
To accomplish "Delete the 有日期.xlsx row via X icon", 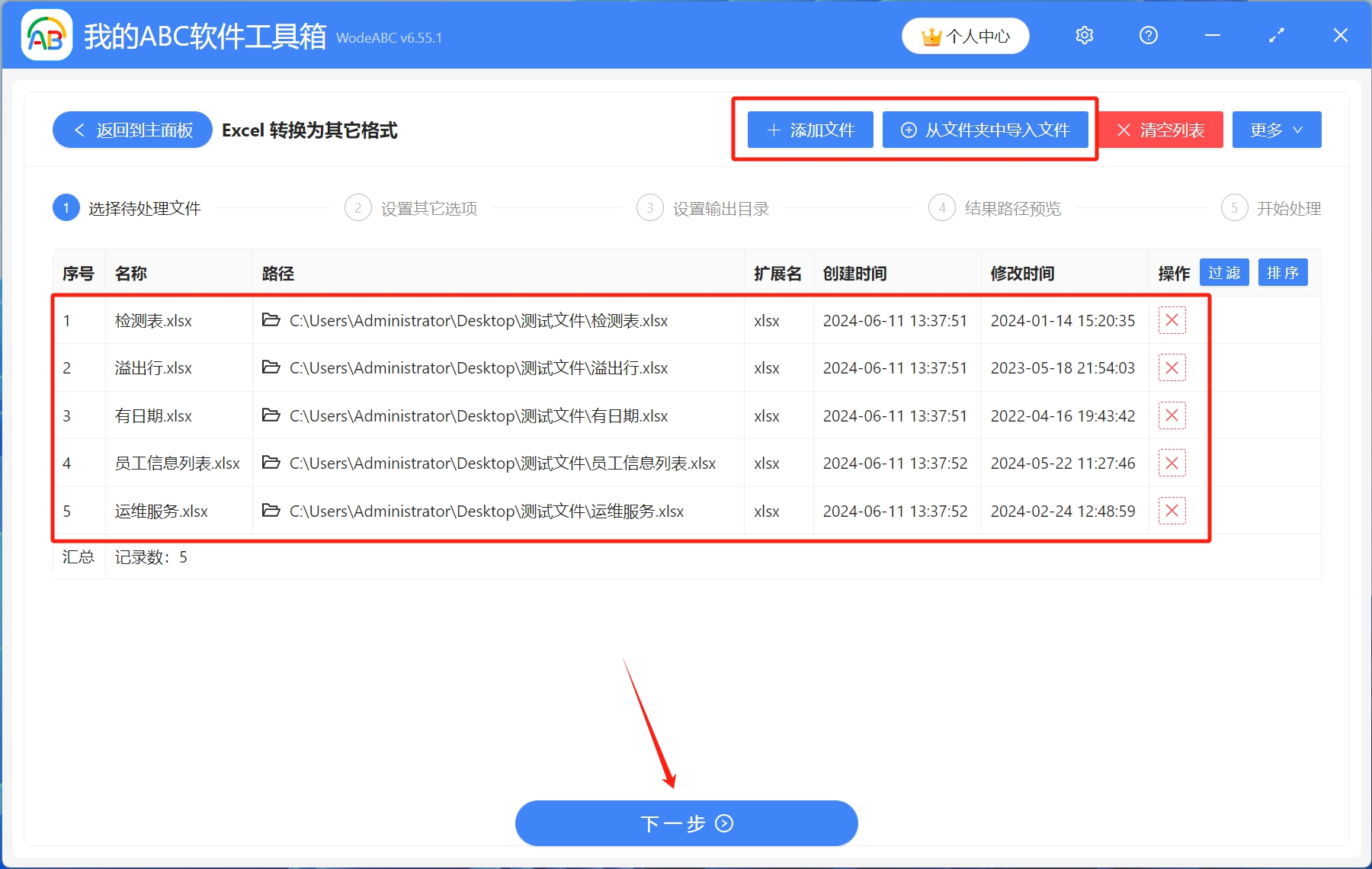I will [1172, 415].
